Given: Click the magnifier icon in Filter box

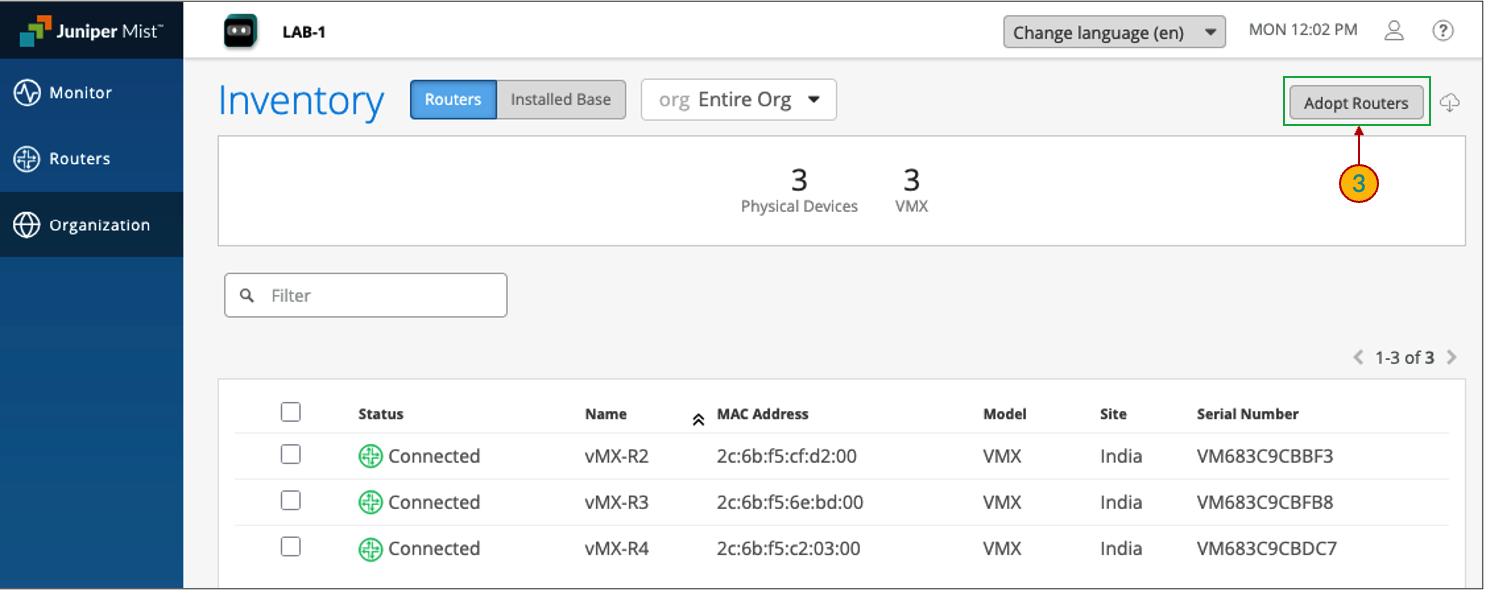Looking at the screenshot, I should (247, 296).
